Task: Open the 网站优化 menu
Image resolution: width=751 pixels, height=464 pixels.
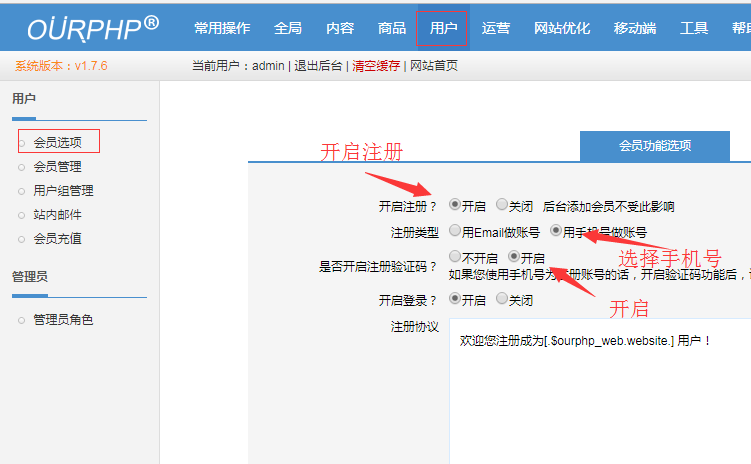Action: point(561,28)
